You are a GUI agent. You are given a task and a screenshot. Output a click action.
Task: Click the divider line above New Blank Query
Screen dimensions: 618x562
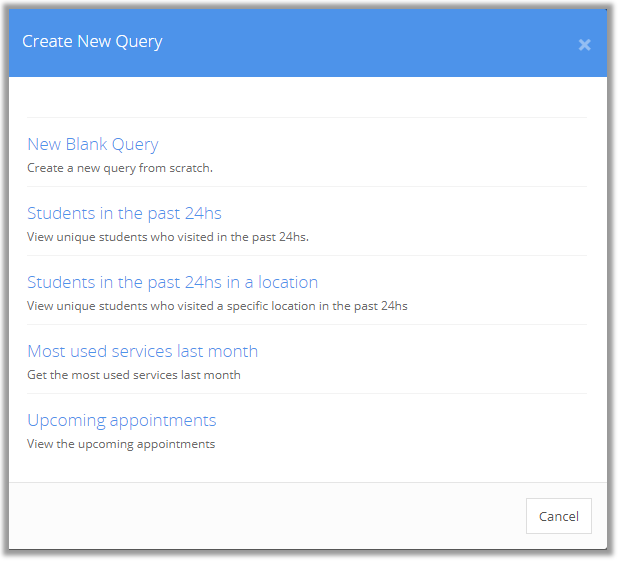308,117
